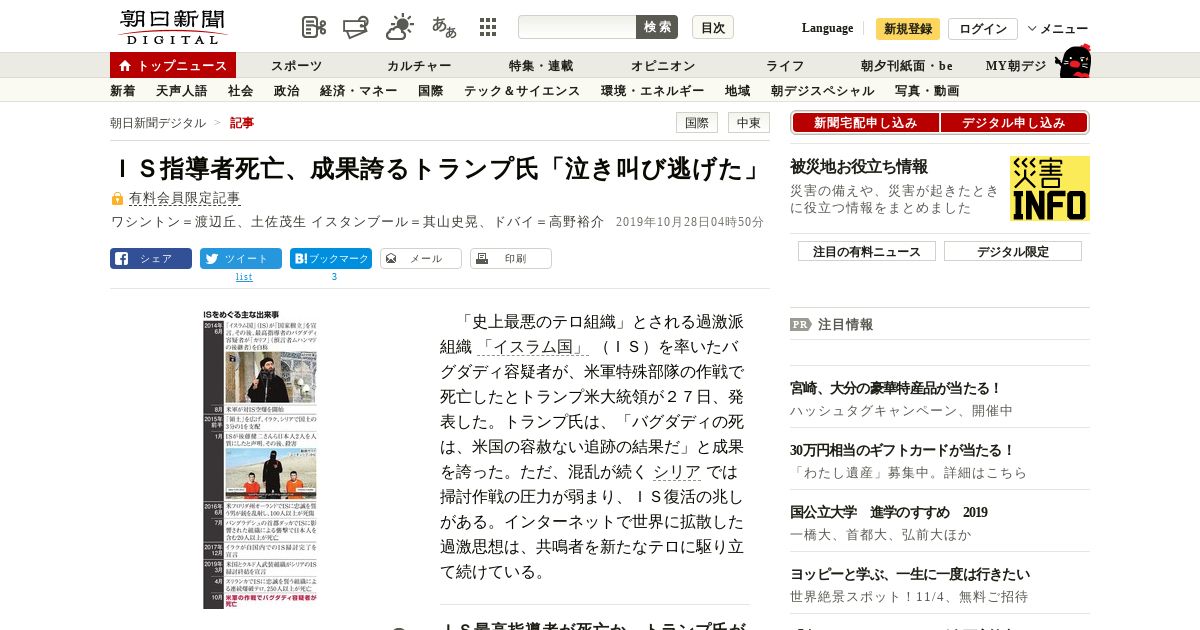Change text size with the ああ icon
The height and width of the screenshot is (630, 1200).
pos(444,27)
